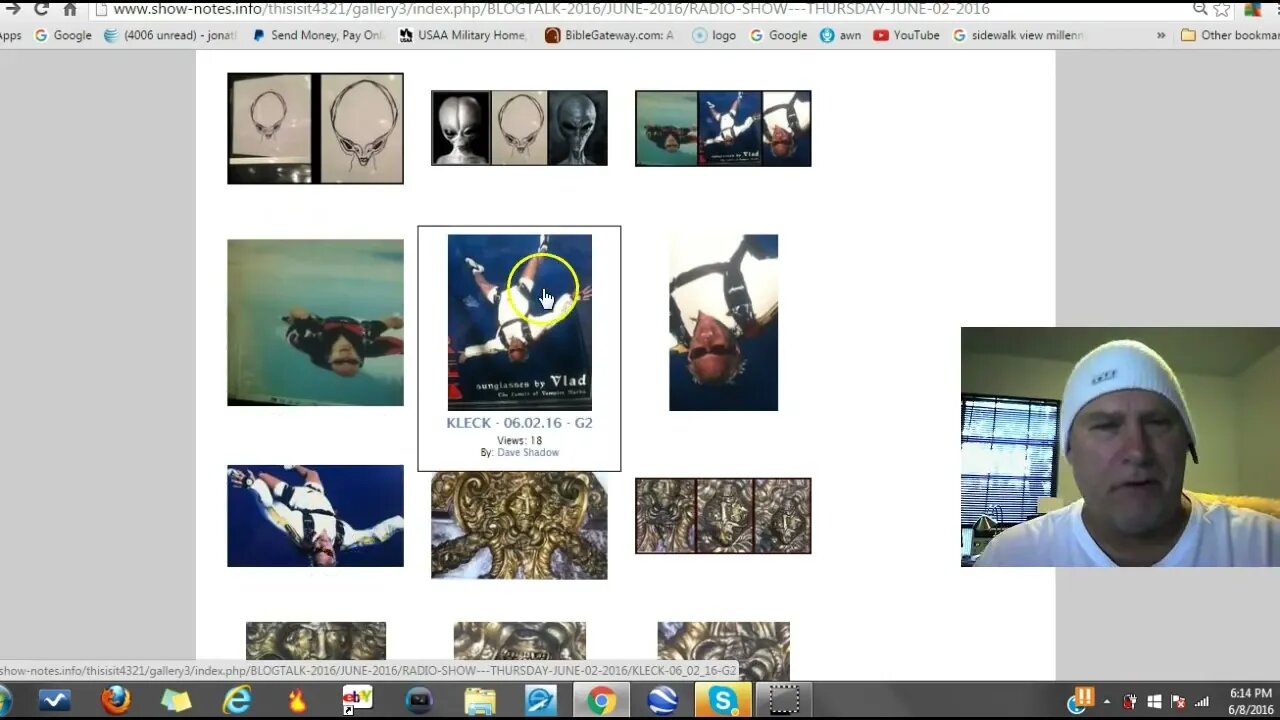Screen dimensions: 1280x720
Task: Open the (4006 unread) mail bookmark
Action: click(x=170, y=35)
